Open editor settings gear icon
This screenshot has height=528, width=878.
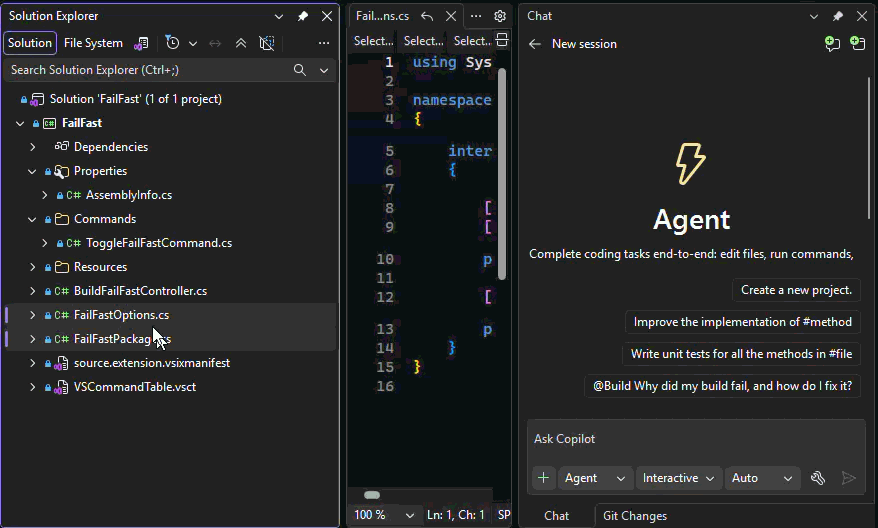[500, 16]
